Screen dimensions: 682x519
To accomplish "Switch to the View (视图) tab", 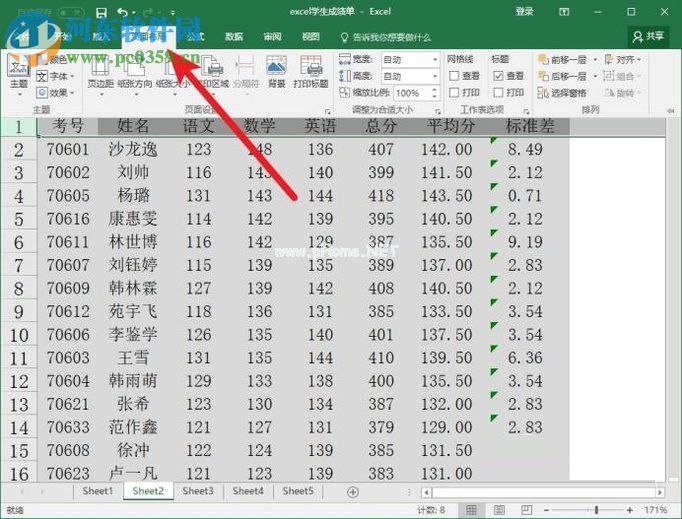I will pos(311,37).
